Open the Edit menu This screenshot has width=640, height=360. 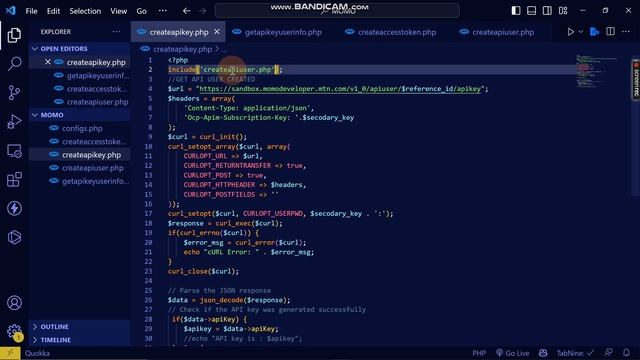click(53, 11)
